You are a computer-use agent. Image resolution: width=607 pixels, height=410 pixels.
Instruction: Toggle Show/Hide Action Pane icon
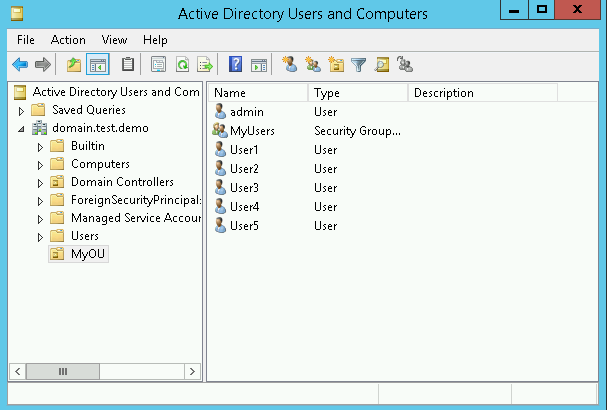259,65
